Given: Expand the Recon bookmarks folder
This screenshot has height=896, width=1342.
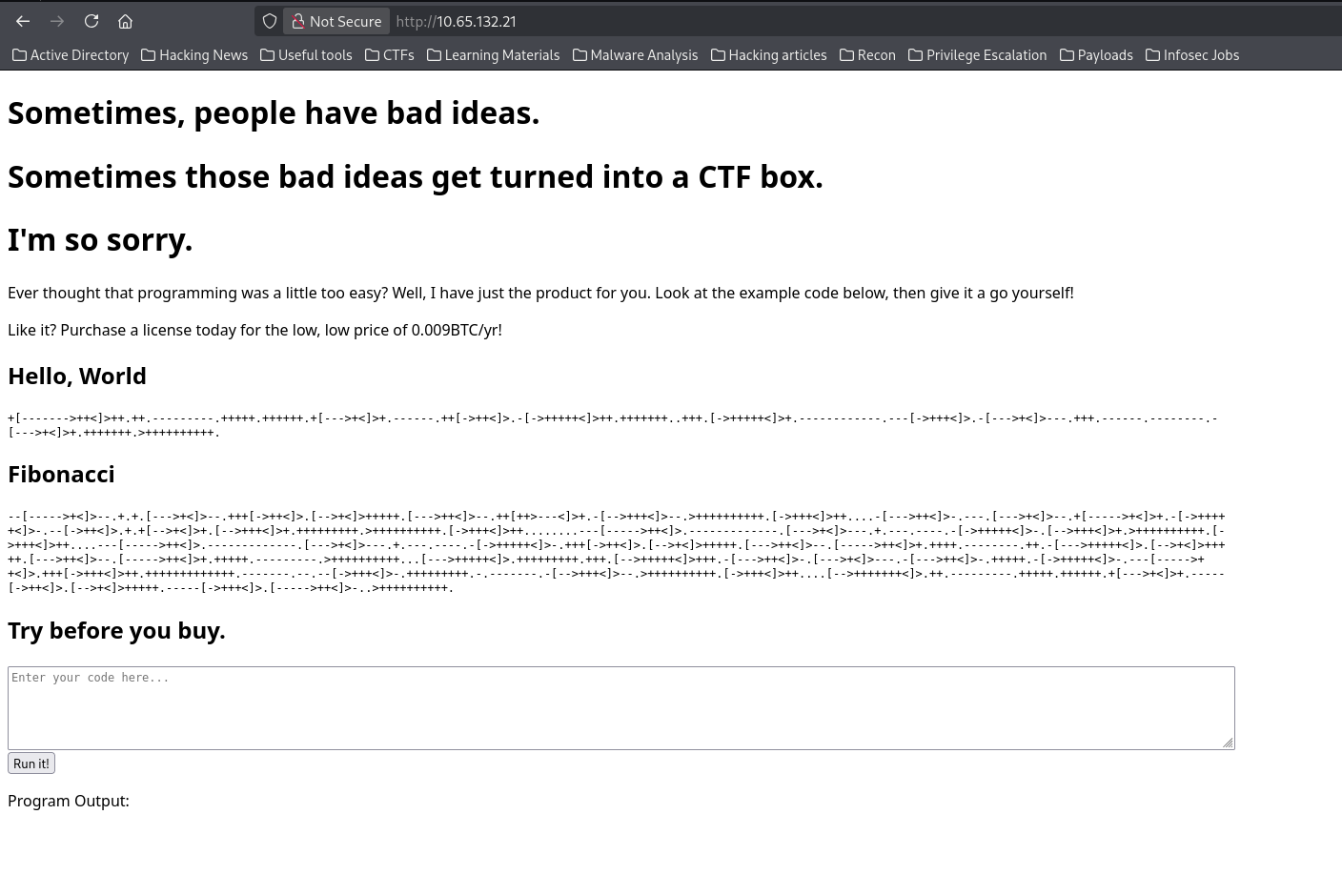Looking at the screenshot, I should coord(867,54).
